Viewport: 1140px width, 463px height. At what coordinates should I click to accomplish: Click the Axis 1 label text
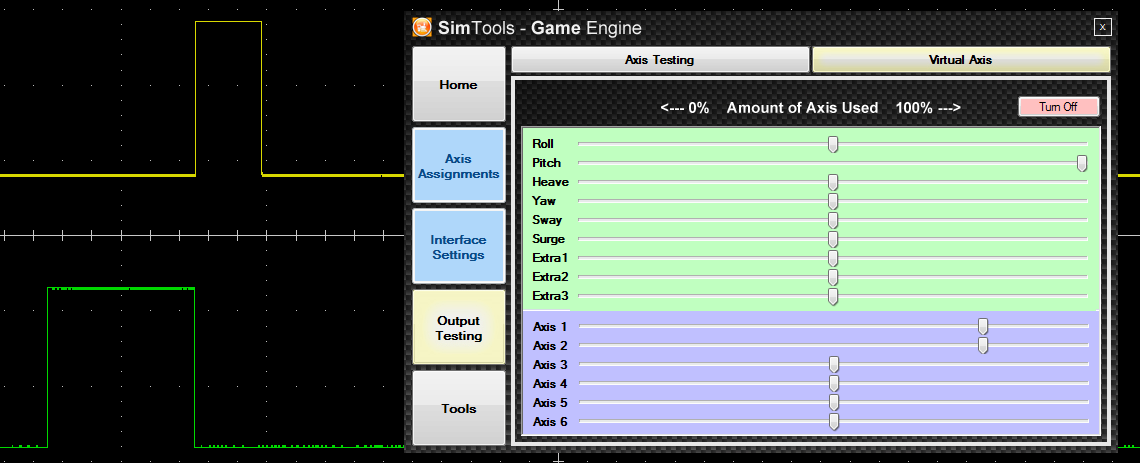pos(550,326)
